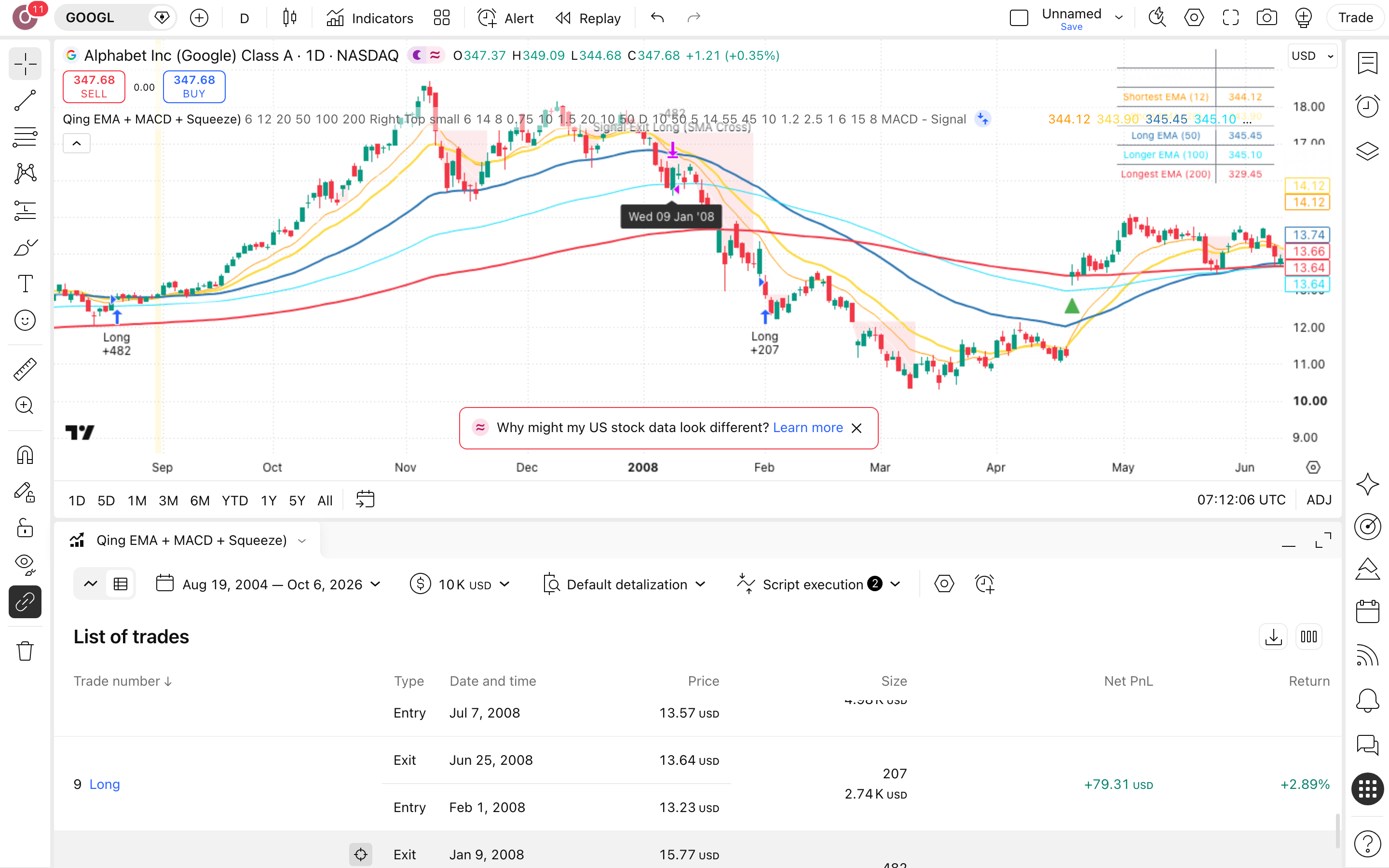This screenshot has height=868, width=1389.
Task: Select the trend line drawing tool
Action: pyautogui.click(x=25, y=100)
